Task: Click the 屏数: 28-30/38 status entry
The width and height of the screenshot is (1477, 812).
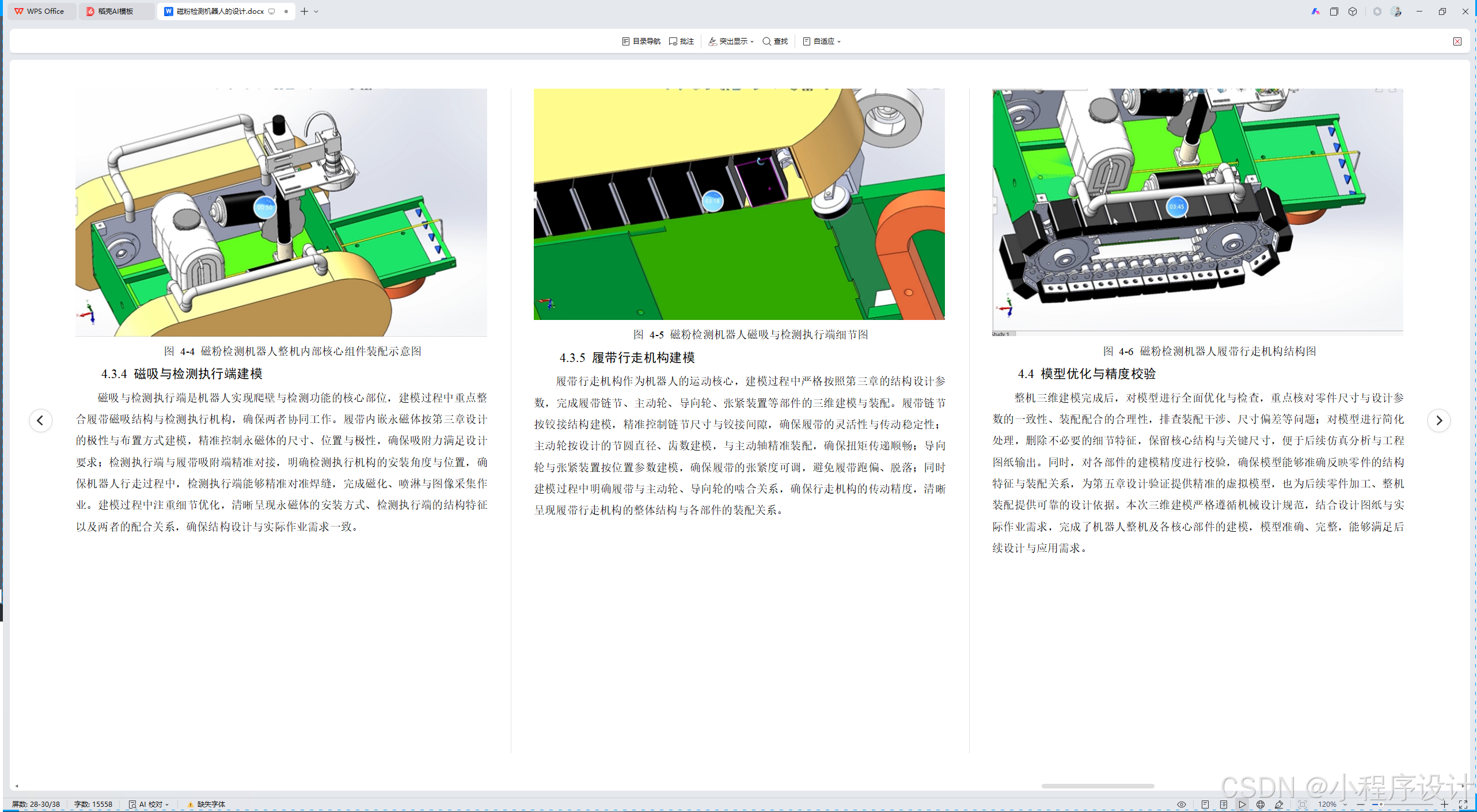Action: point(36,805)
